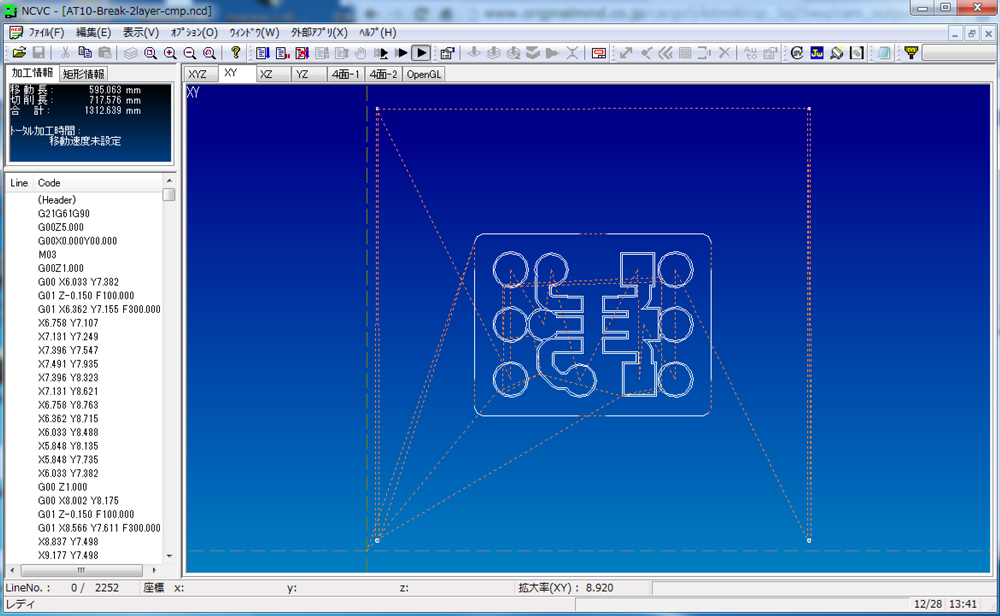Select the M03 code line
This screenshot has height=616, width=1000.
point(48,254)
